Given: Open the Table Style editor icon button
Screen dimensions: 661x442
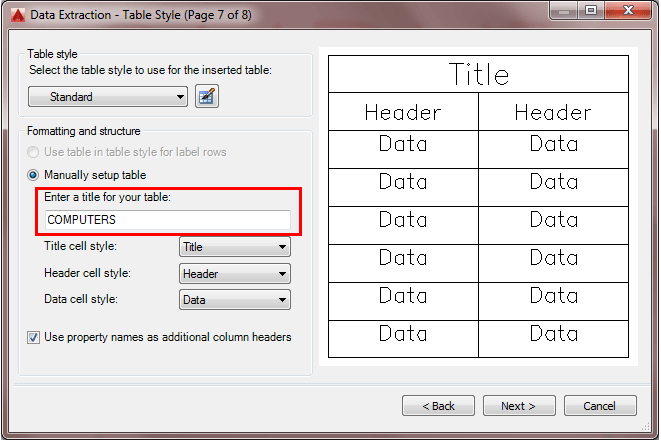Looking at the screenshot, I should point(207,96).
